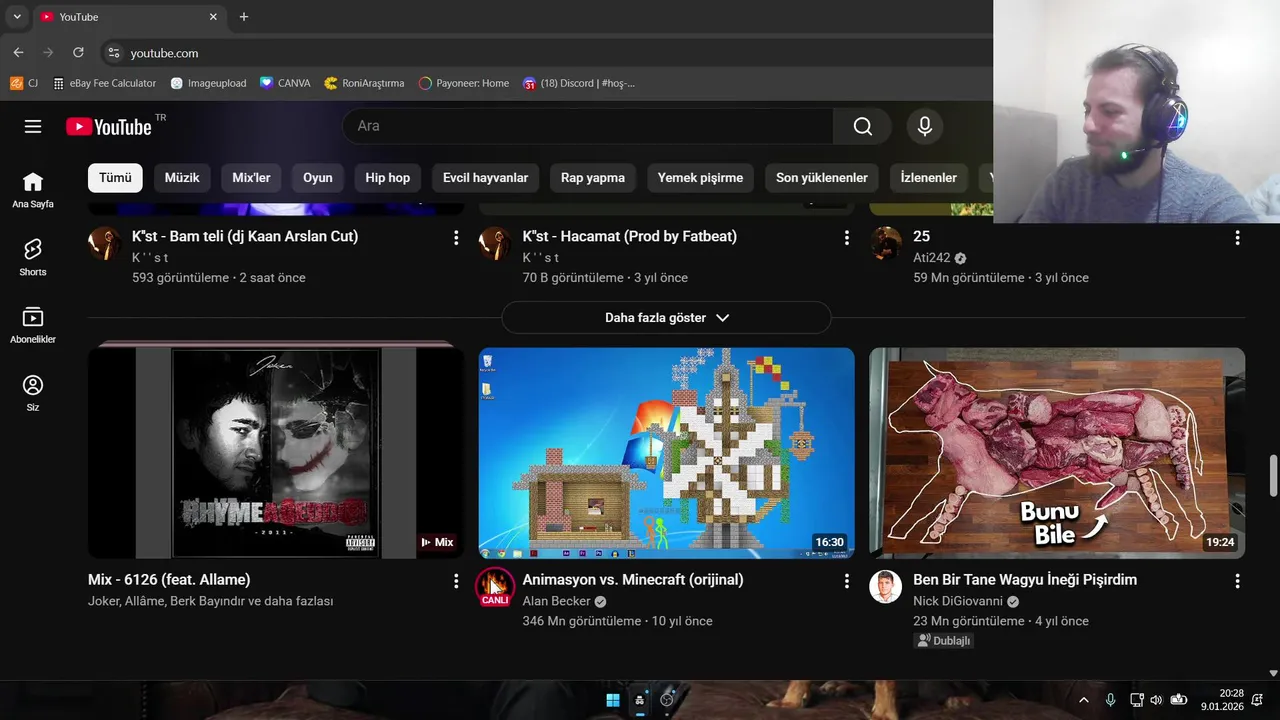Image resolution: width=1280 pixels, height=720 pixels.
Task: Close the YouTube browser tab
Action: coord(213,17)
